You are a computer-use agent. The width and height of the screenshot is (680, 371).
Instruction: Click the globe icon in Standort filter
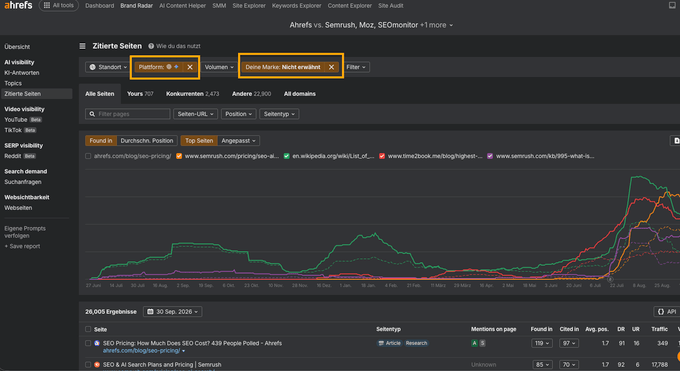92,67
